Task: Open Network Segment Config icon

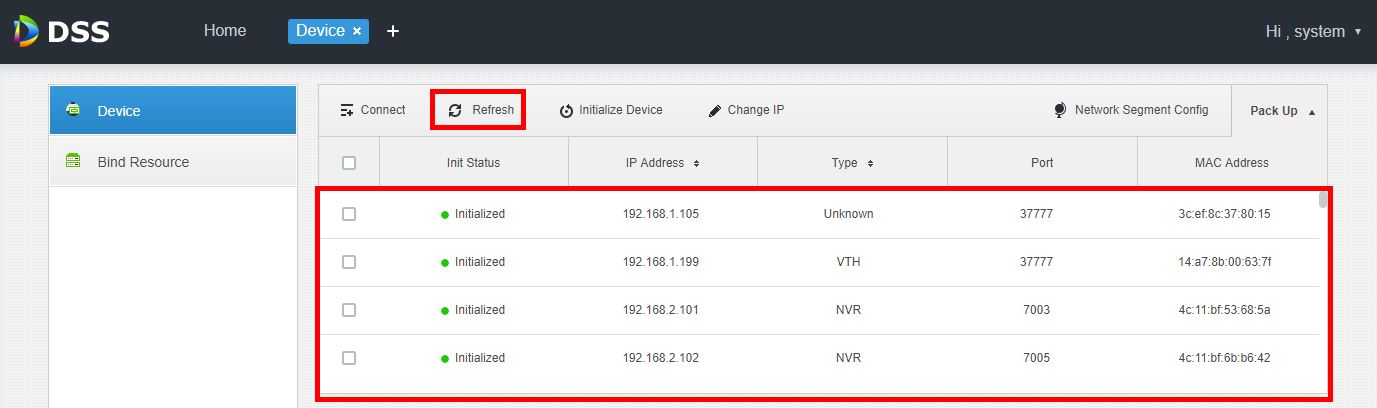Action: tap(1060, 110)
